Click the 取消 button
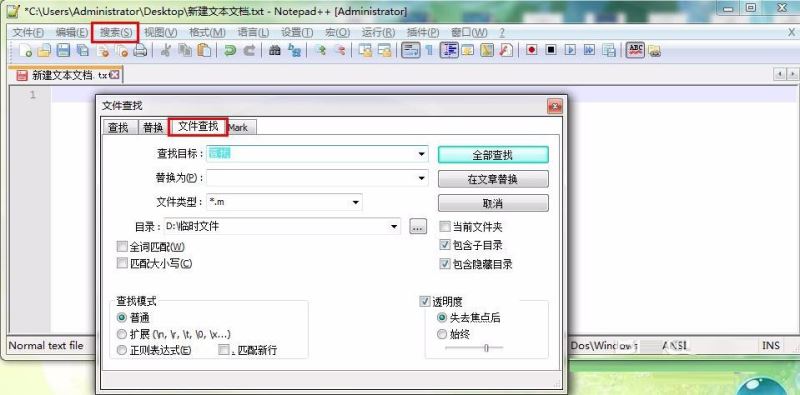The image size is (800, 395). click(493, 203)
